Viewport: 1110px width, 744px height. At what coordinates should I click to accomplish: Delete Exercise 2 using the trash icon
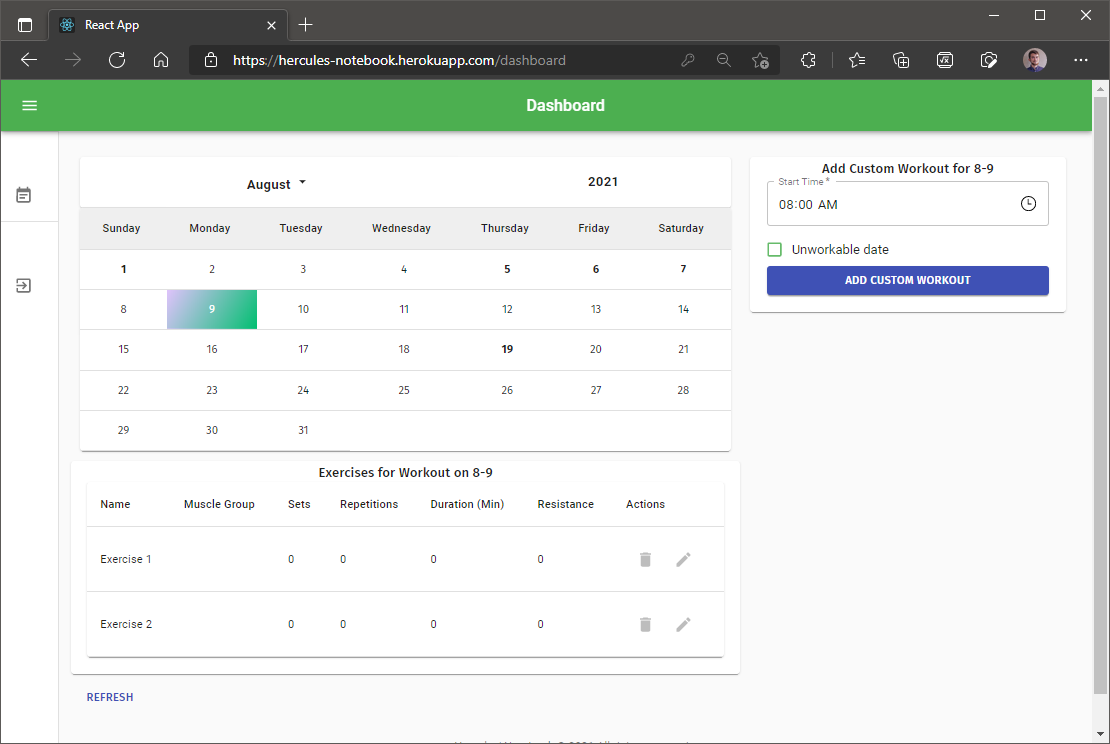645,624
